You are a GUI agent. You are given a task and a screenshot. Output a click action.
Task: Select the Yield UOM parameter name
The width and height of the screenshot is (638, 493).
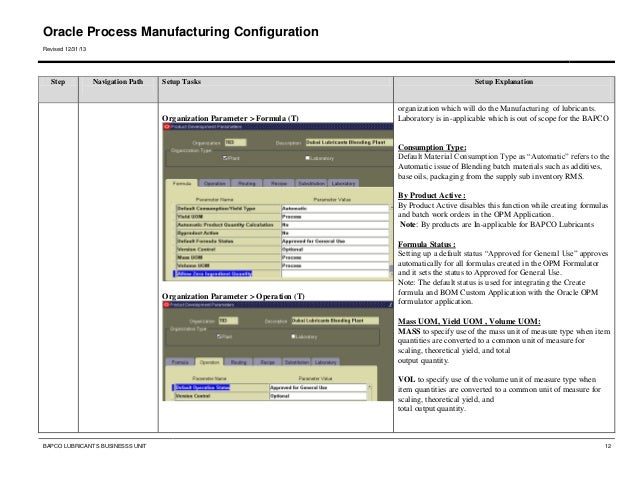[x=228, y=217]
